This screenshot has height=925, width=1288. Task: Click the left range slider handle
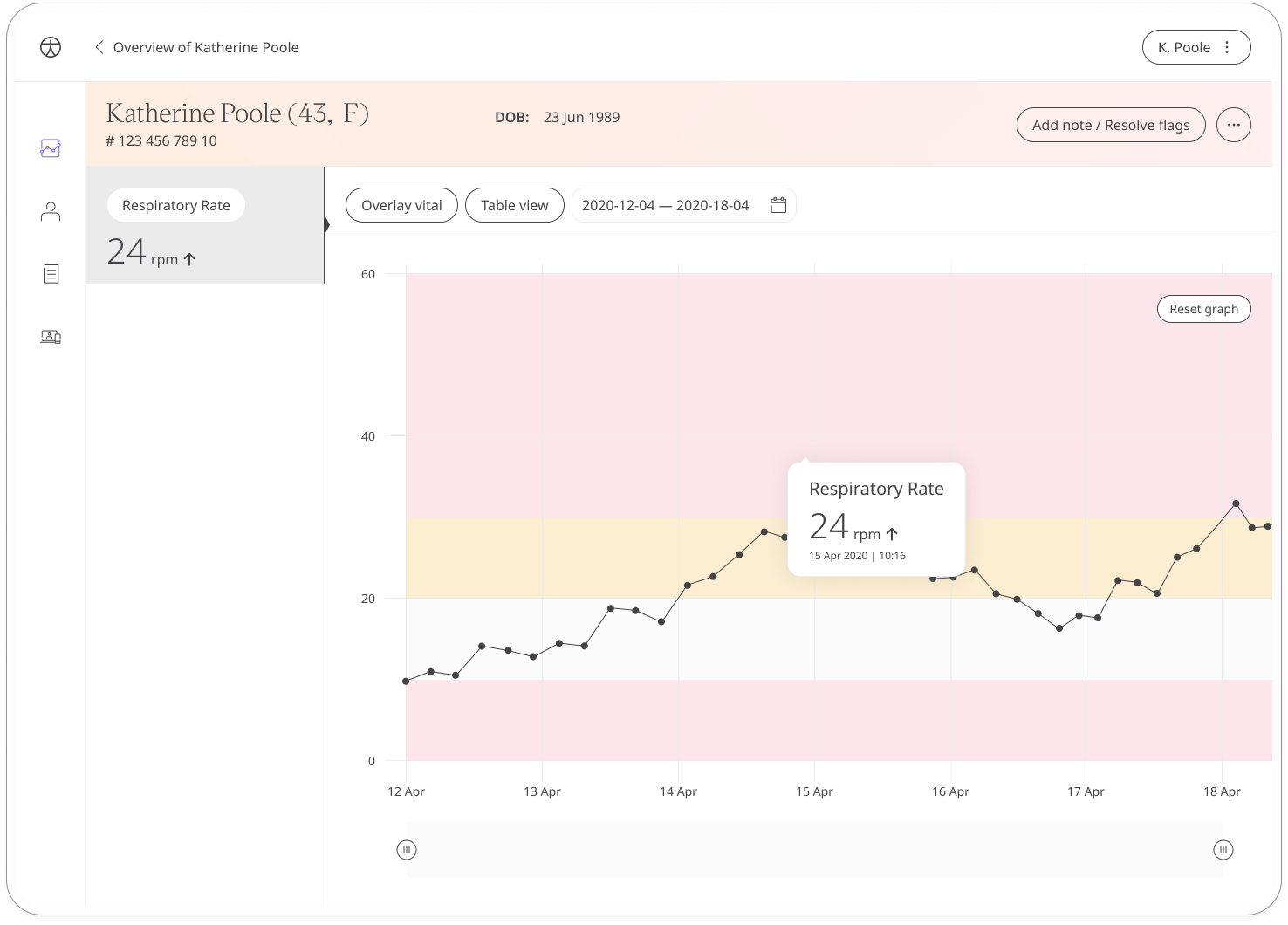coord(407,850)
